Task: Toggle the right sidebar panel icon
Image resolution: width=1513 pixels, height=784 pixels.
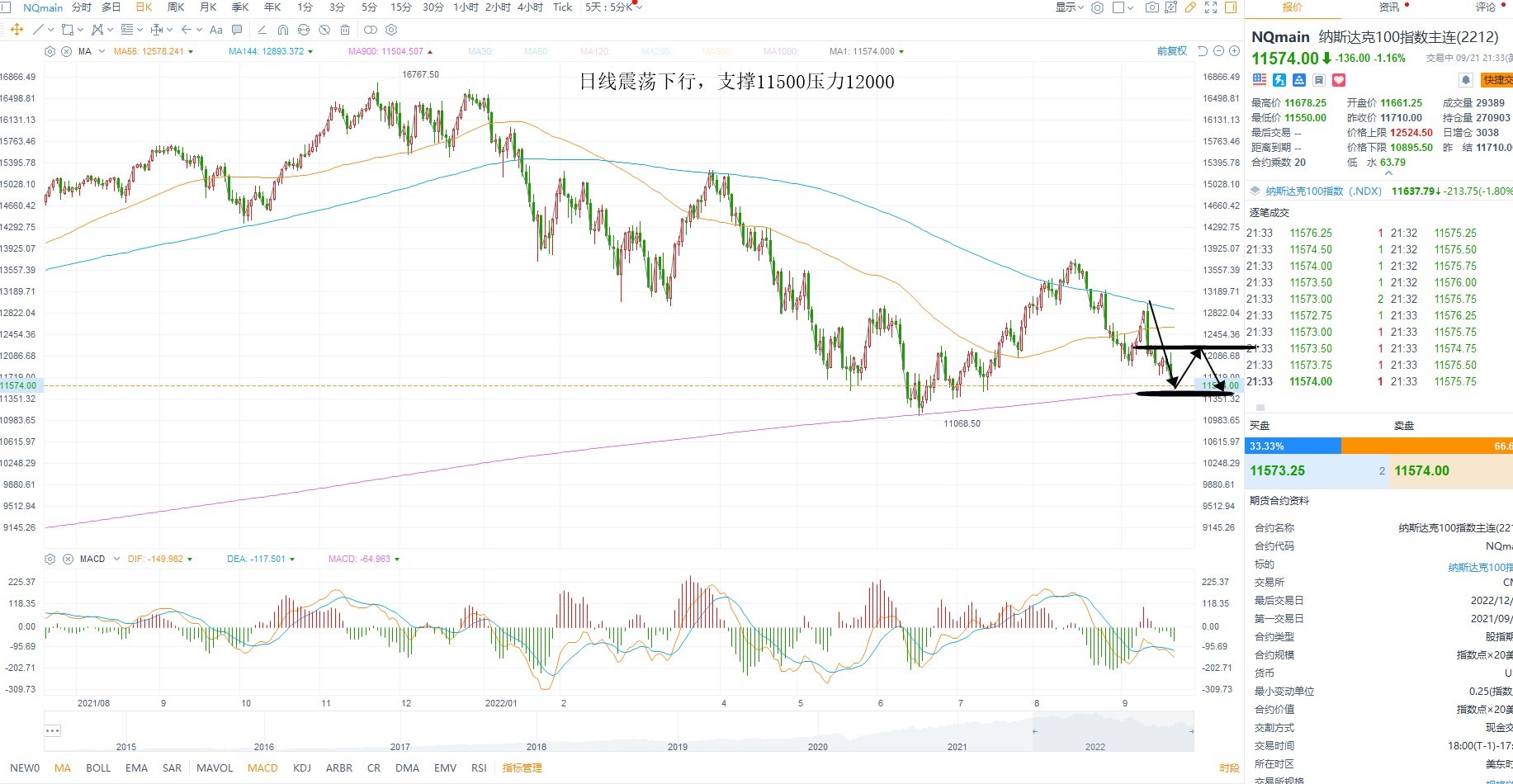Action: coord(1231,7)
